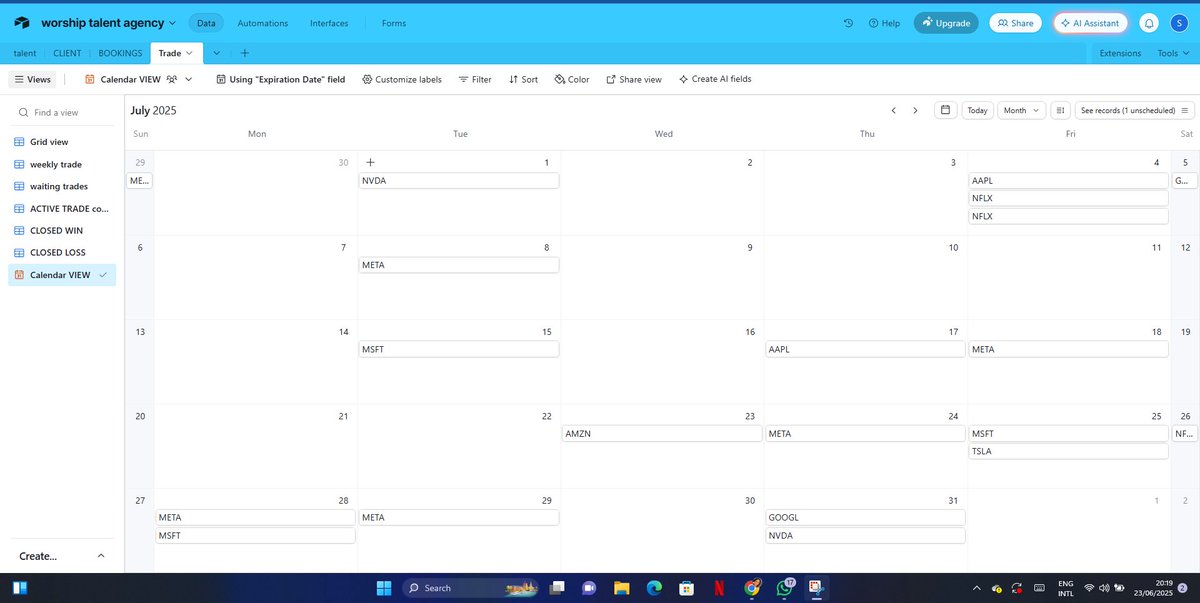Expand the worship talent agency base menu

109,23
